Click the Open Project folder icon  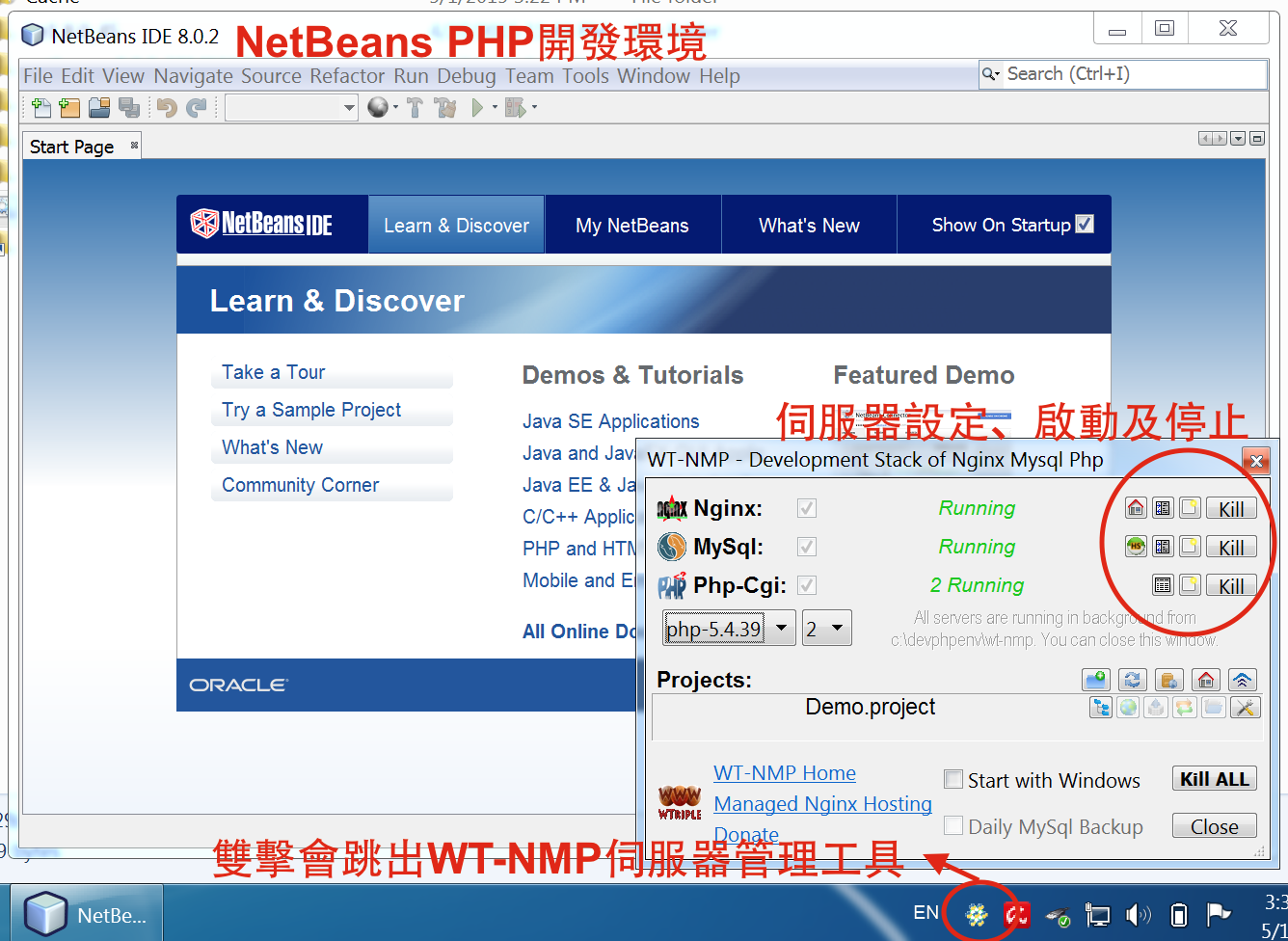[99, 108]
